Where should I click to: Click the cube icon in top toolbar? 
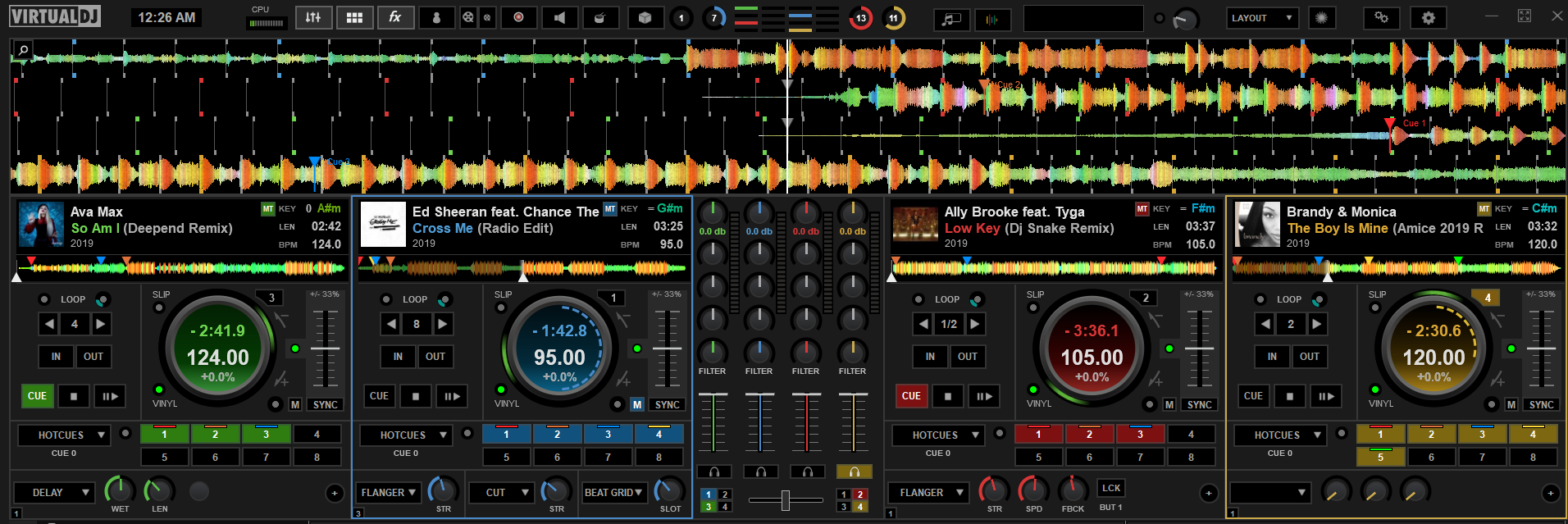(x=645, y=17)
